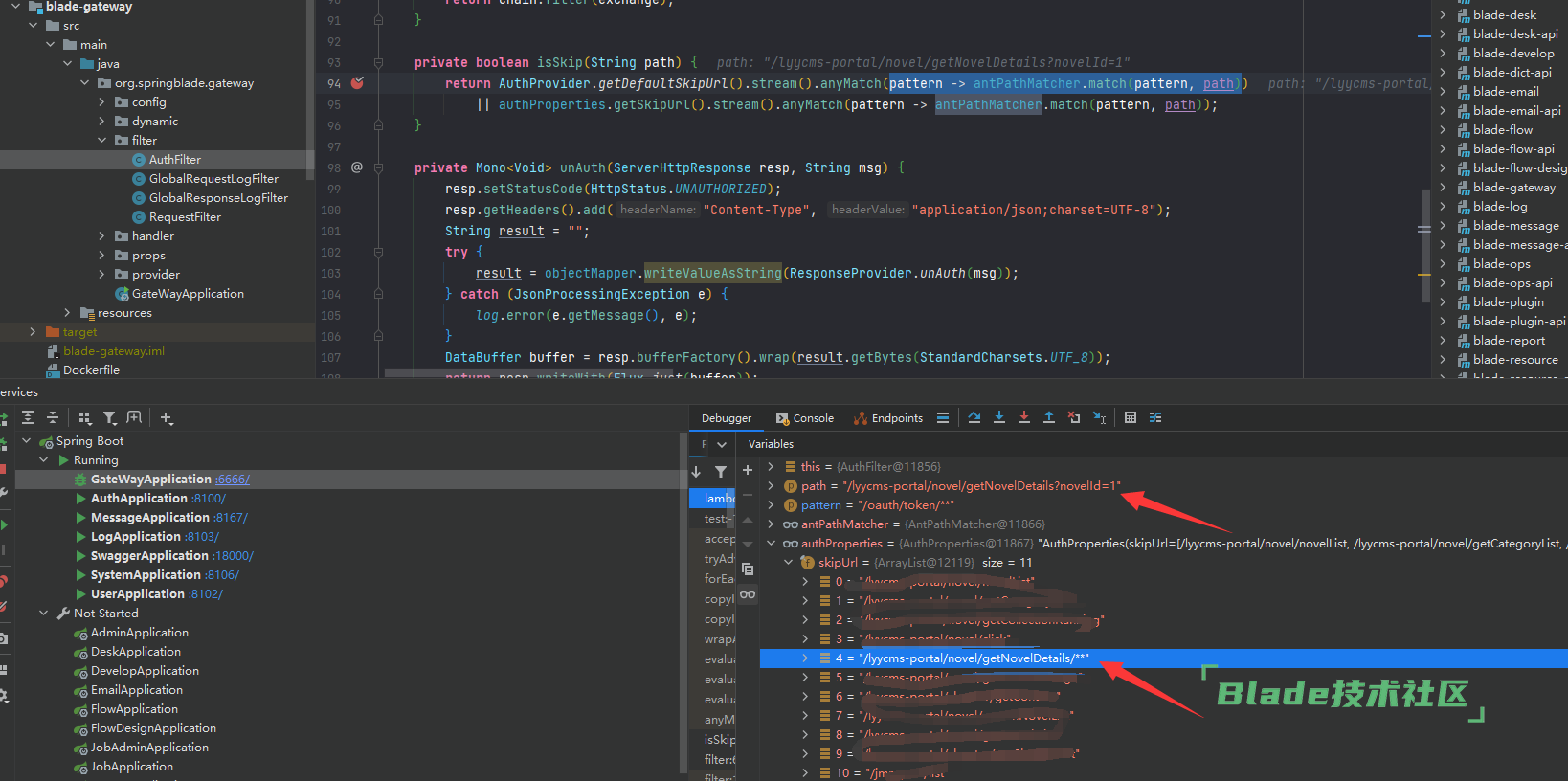Click the wrench icon in the Services sidebar
Viewport: 1568px width, 781px height.
[x=3, y=493]
